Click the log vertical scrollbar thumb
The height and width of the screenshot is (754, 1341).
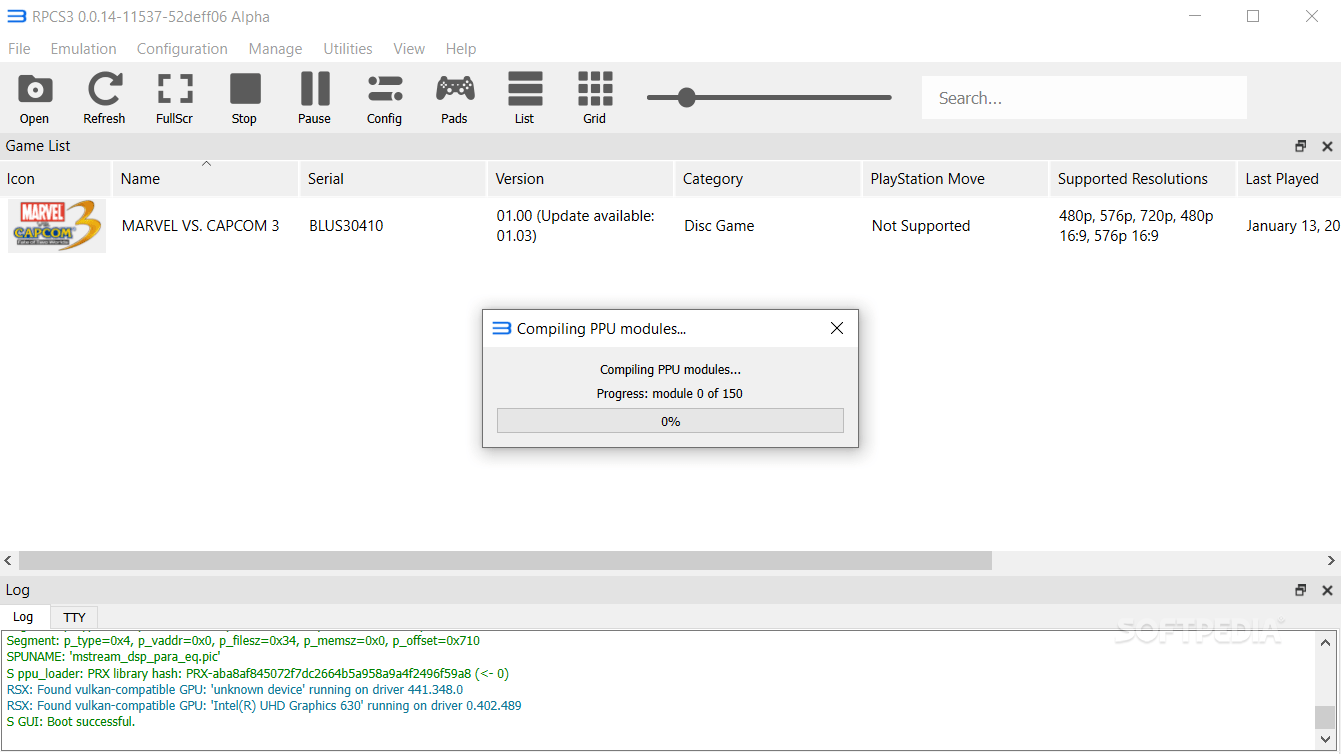[1325, 718]
